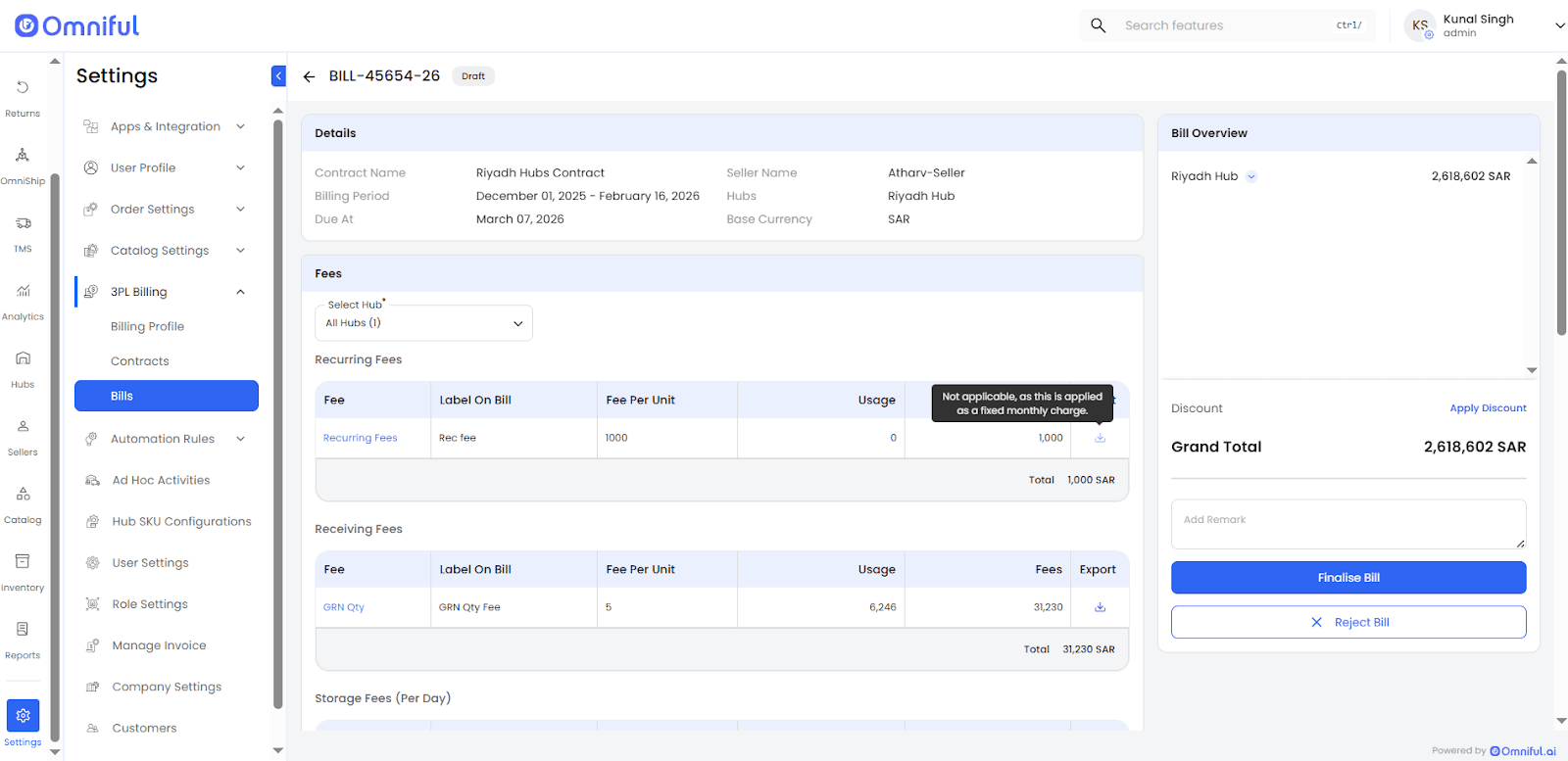Export the Recurring Fees row
This screenshot has height=761, width=1568.
click(1100, 438)
